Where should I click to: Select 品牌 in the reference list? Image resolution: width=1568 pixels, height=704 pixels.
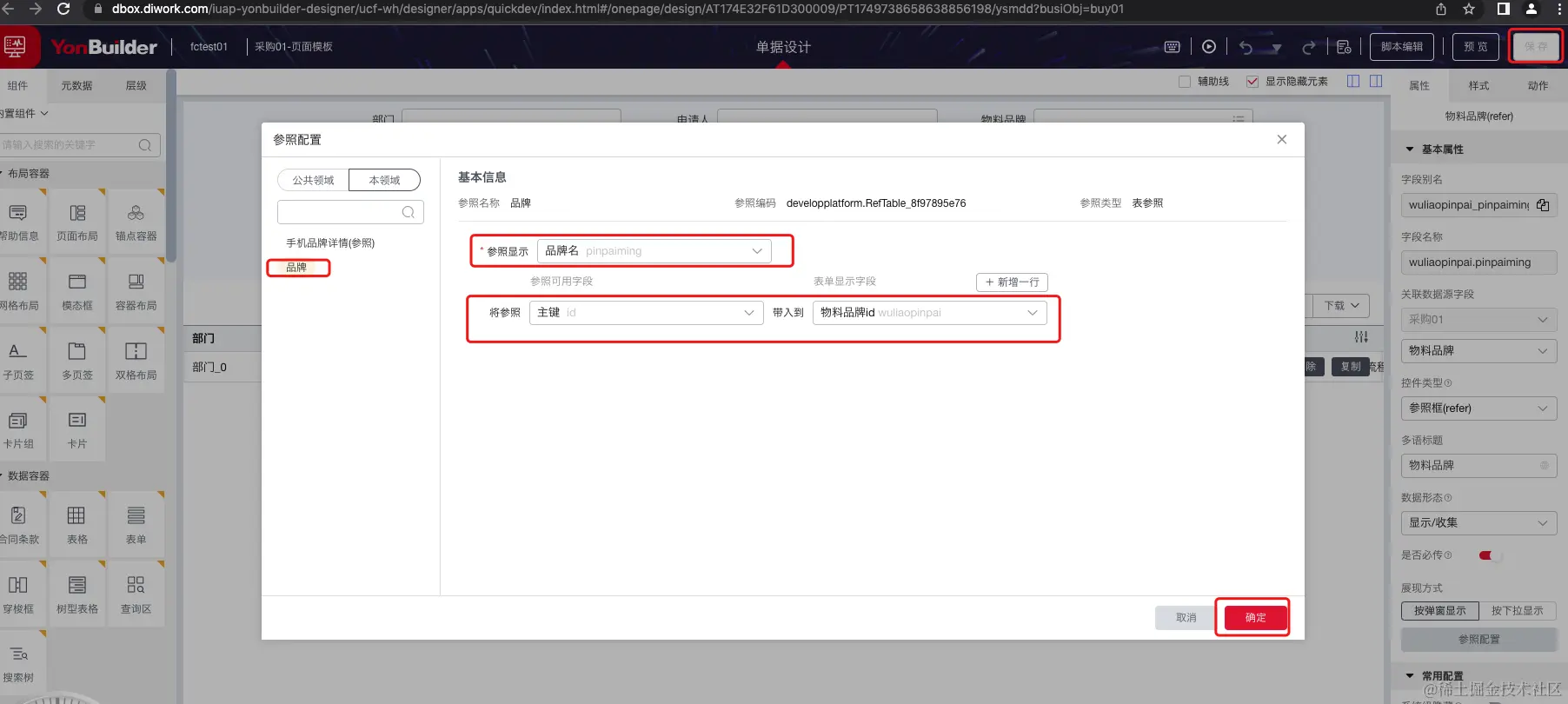tap(296, 268)
